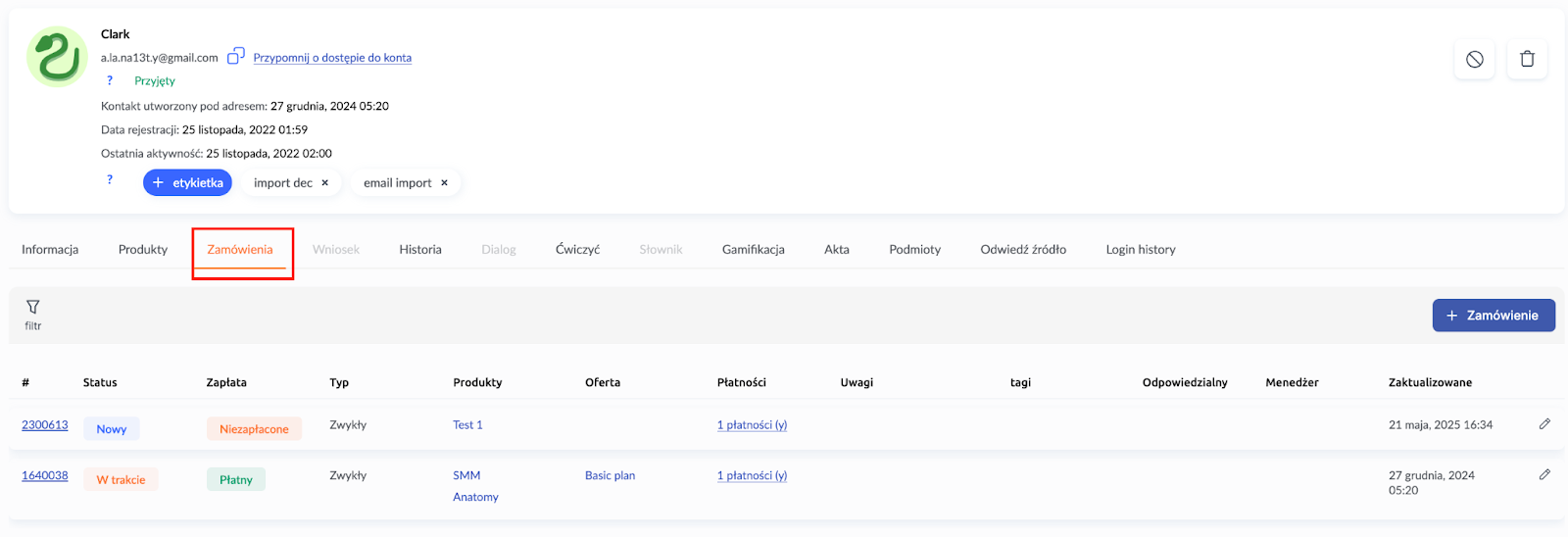Click the 'Data rejestracji' line
The height and width of the screenshot is (537, 1568).
(204, 129)
